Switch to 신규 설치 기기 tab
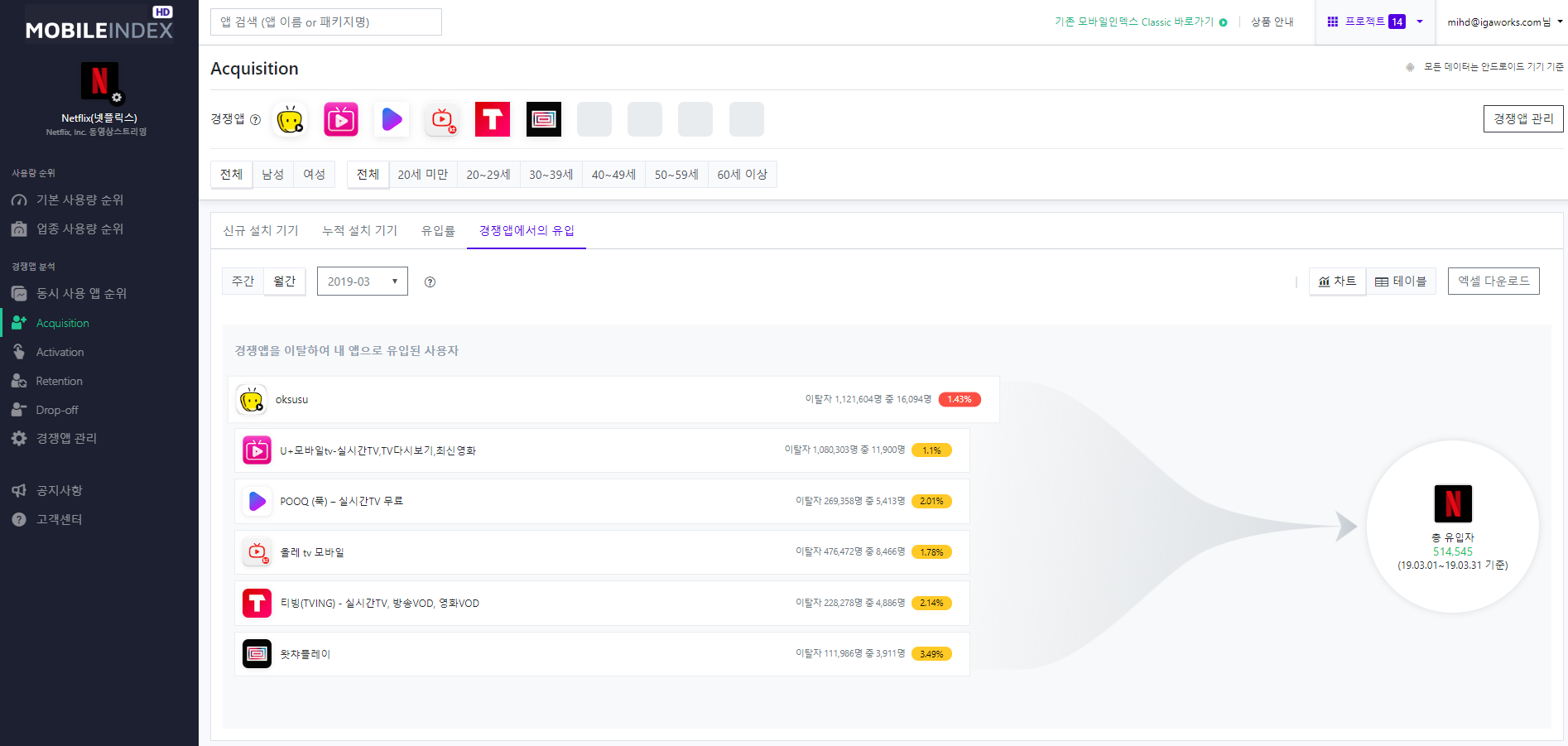 261,231
